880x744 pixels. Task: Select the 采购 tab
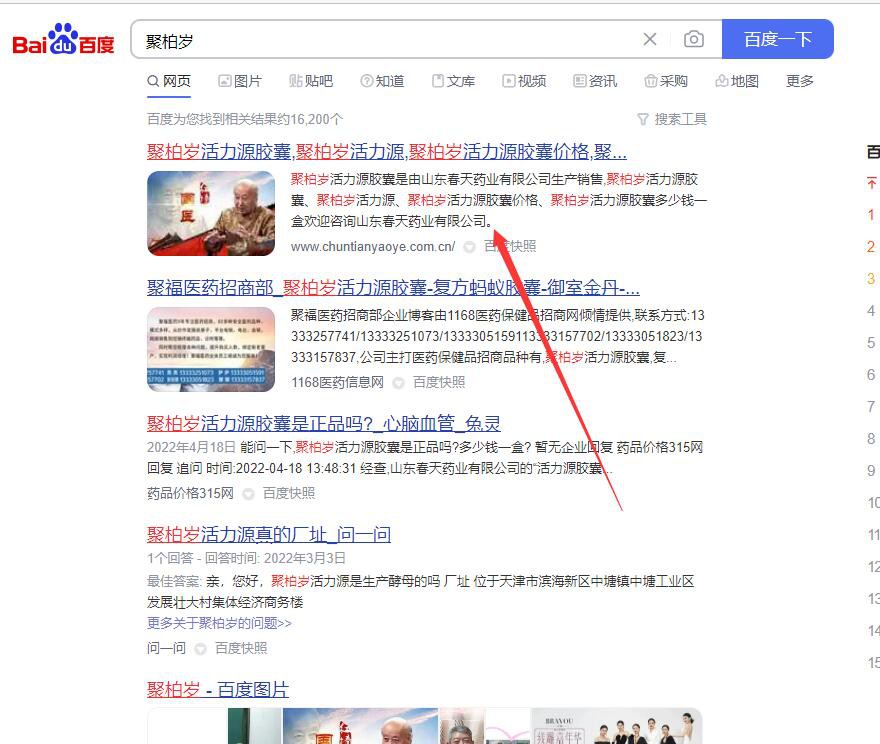tap(666, 81)
